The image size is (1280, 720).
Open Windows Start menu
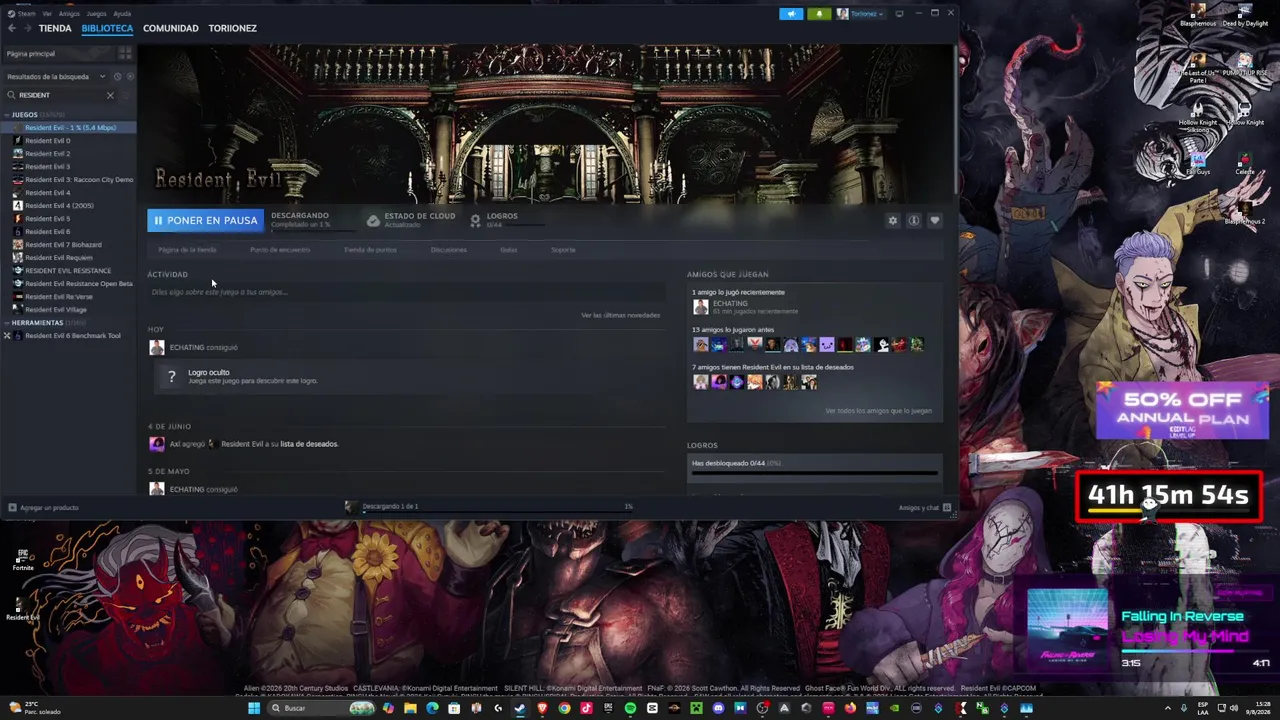pyautogui.click(x=254, y=708)
